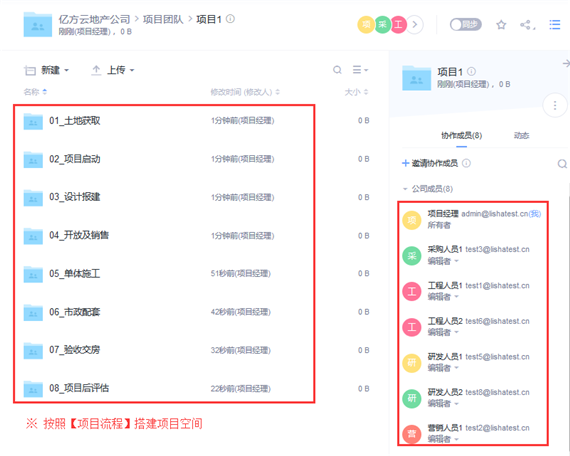Click 邀请协作成员 to invite collaborators

click(x=430, y=163)
